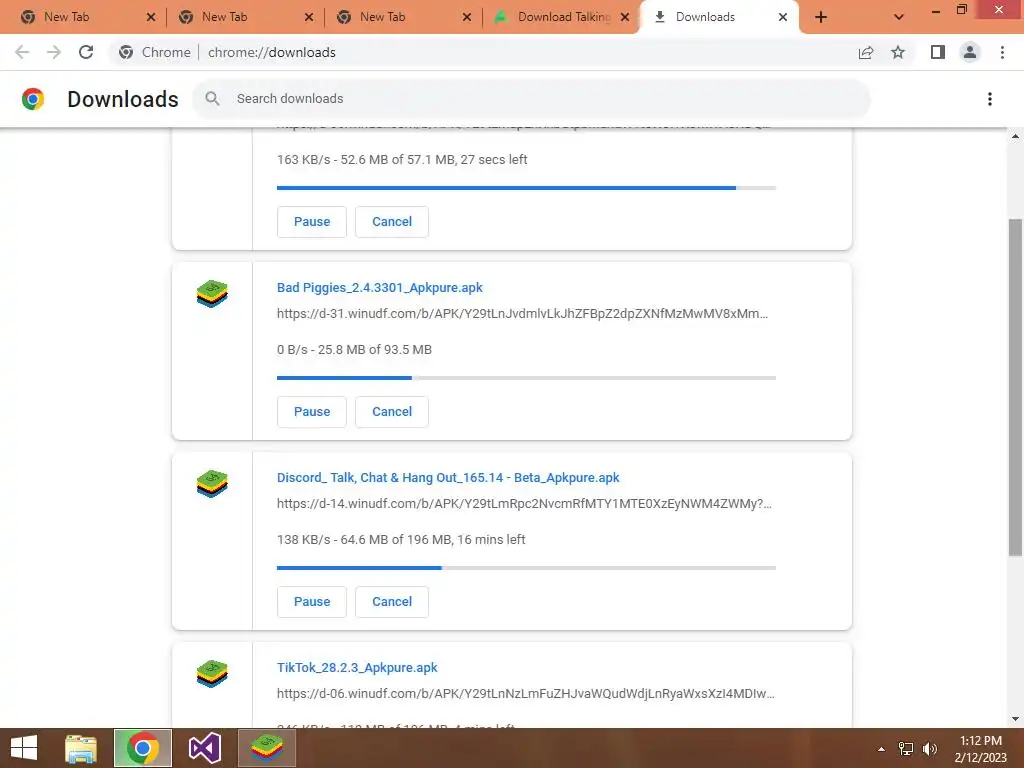The width and height of the screenshot is (1024, 768).
Task: Click the 163 KB/s 27 secs left status
Action: click(402, 159)
